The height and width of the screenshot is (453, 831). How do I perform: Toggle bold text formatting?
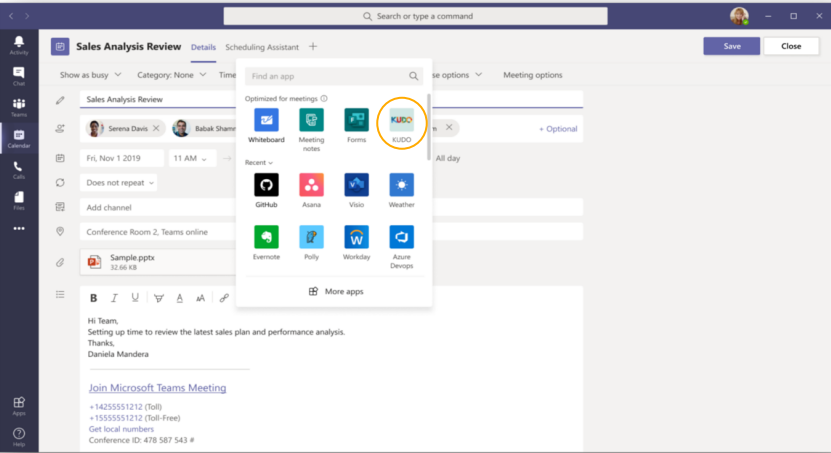click(93, 298)
